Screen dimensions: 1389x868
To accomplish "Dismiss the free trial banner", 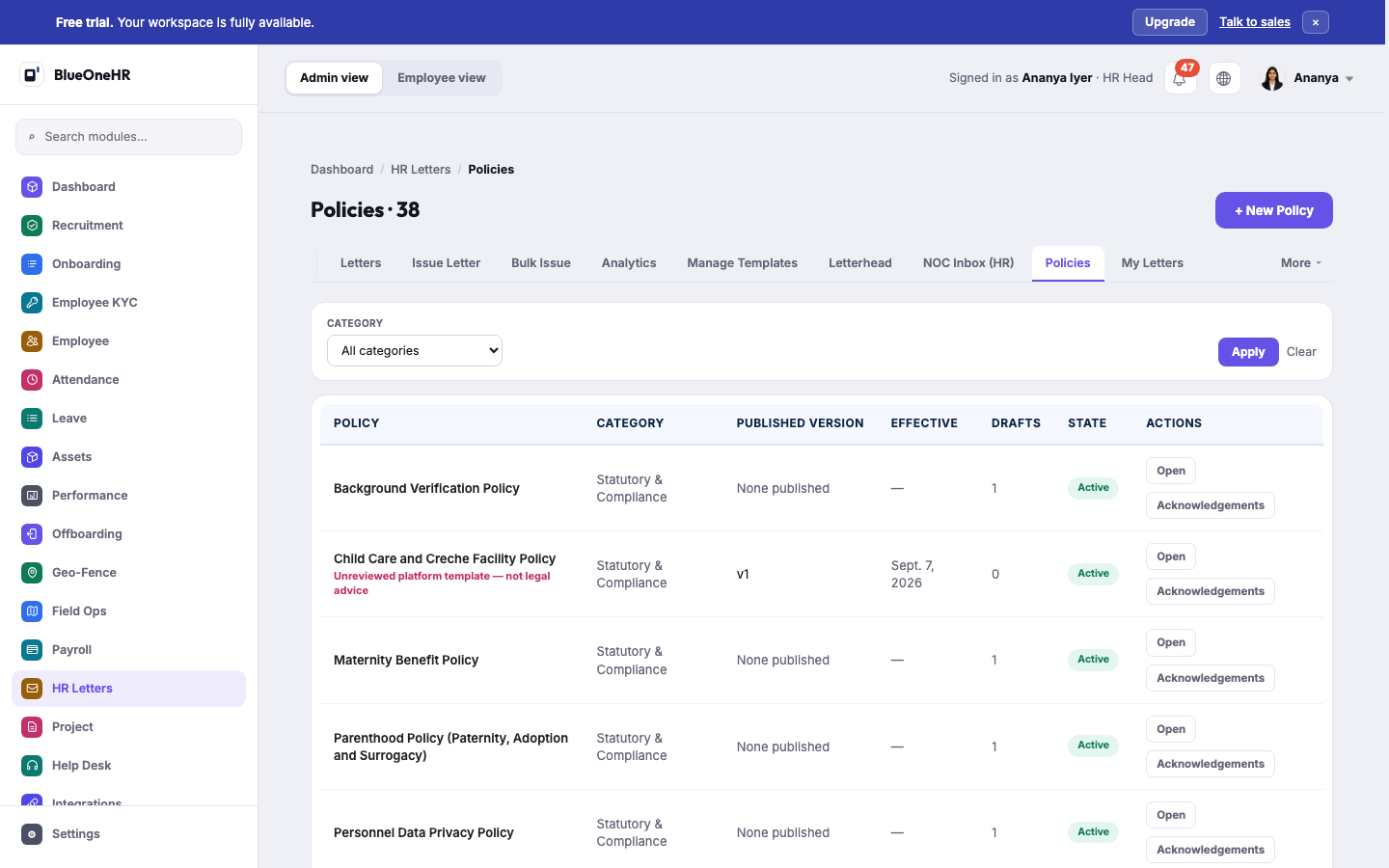I will (1316, 22).
